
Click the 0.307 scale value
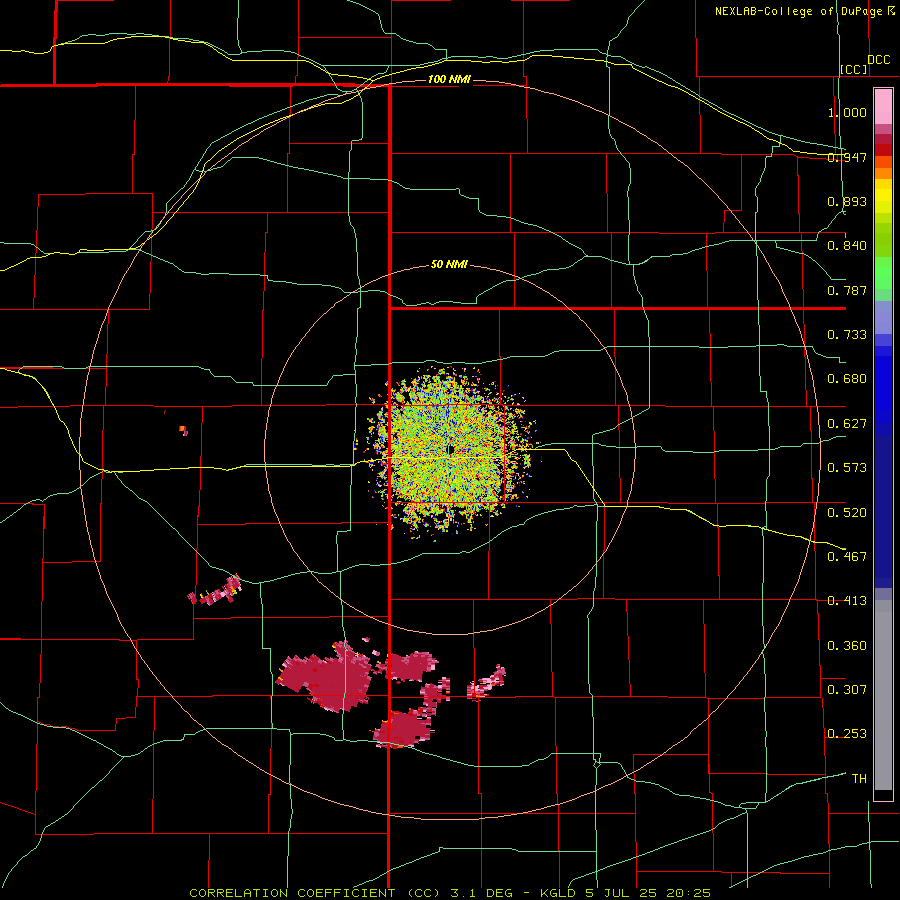click(x=847, y=690)
